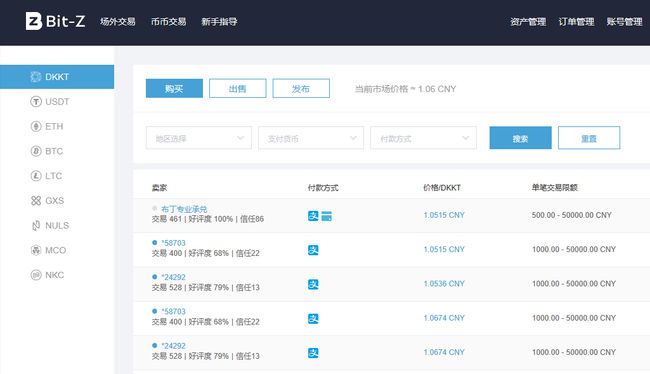
Task: Click online status dot beside 布丁专业承兑
Action: click(x=155, y=208)
